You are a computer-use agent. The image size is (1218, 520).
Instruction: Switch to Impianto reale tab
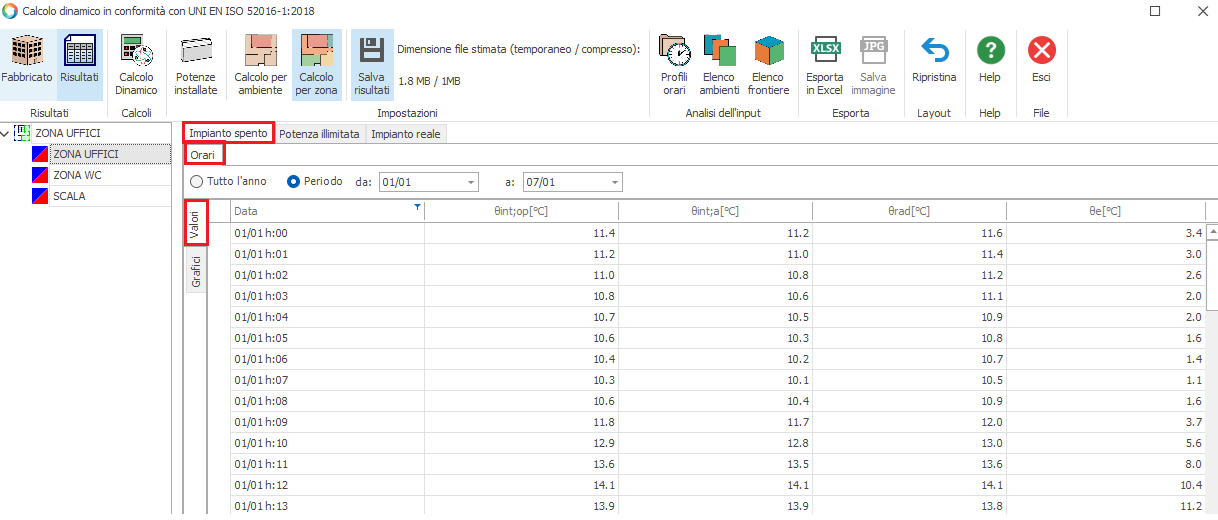click(x=405, y=133)
